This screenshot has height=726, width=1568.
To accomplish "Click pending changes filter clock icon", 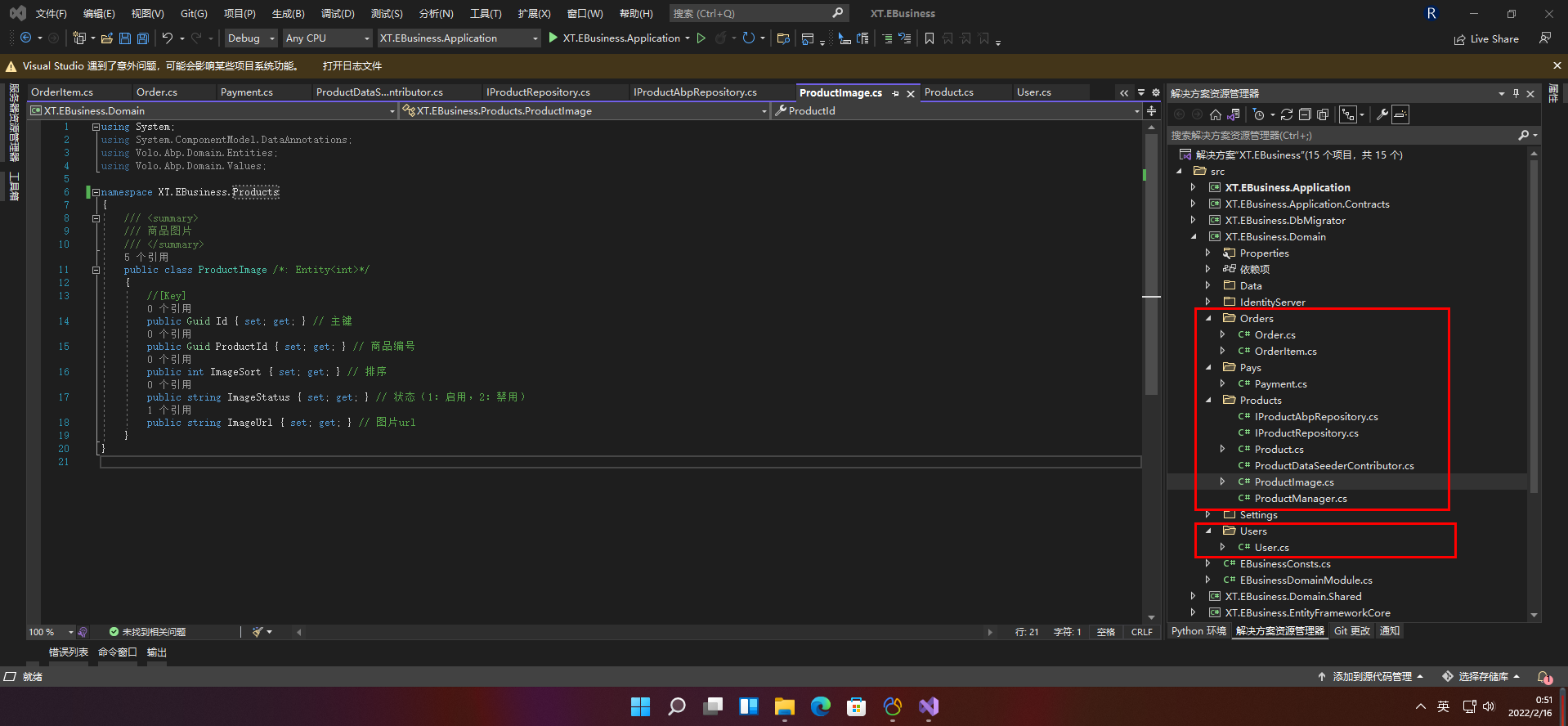I will 1259,114.
